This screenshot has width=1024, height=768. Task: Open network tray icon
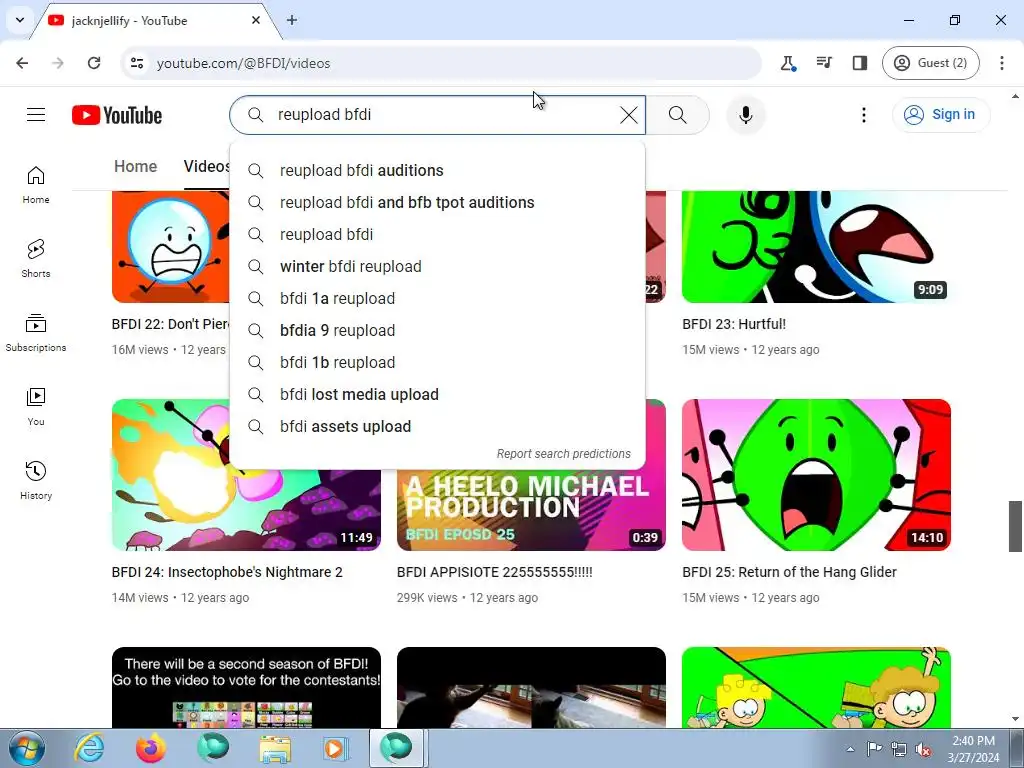point(899,749)
